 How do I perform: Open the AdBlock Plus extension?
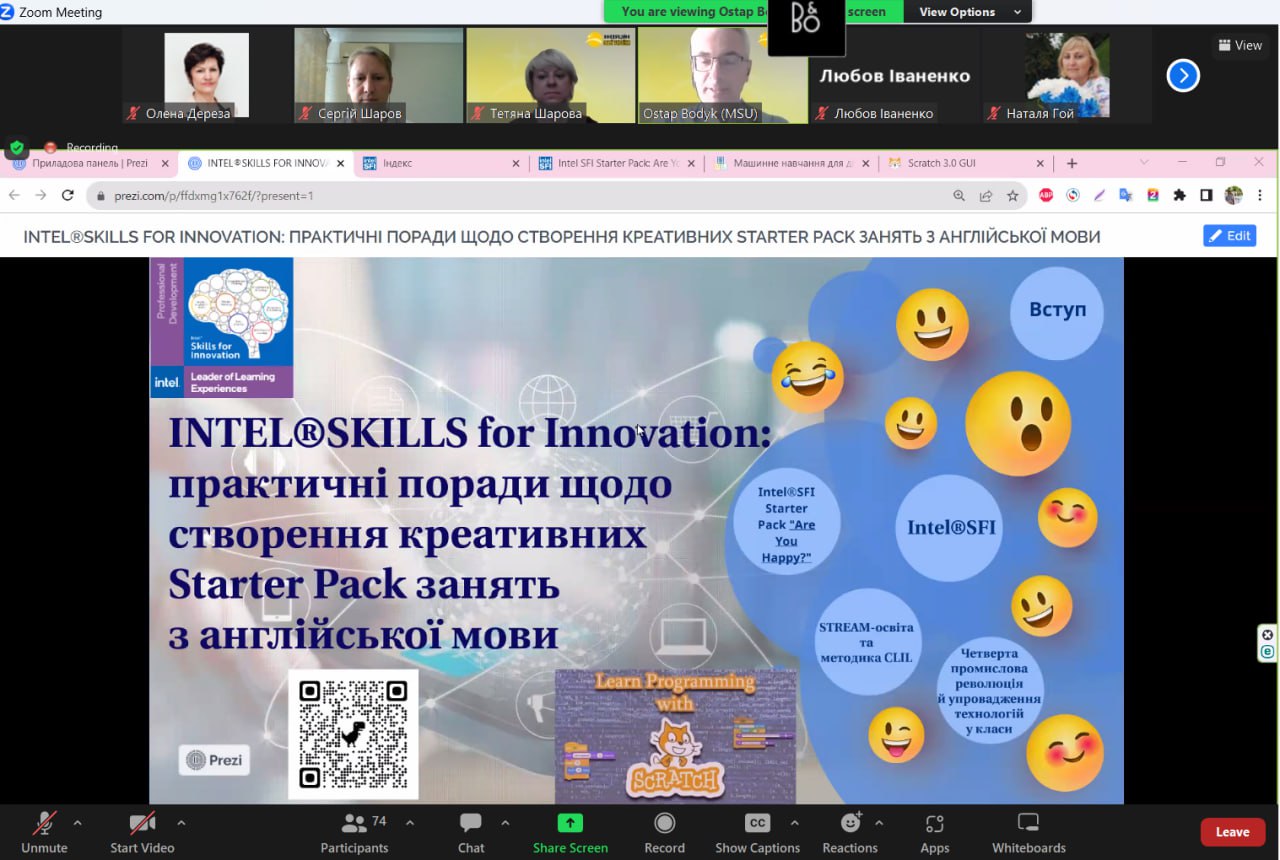1046,195
